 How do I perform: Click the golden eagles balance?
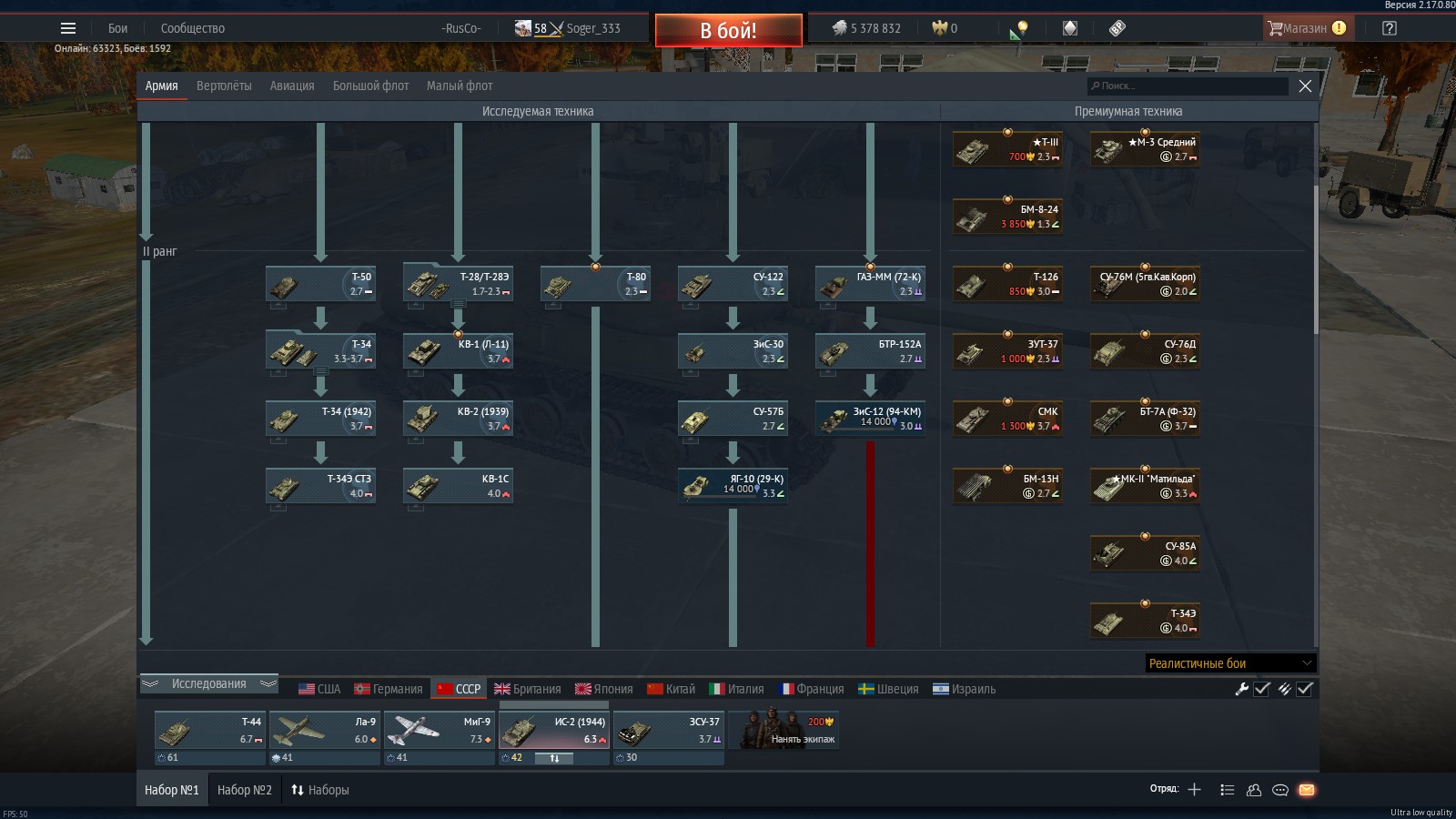click(945, 28)
